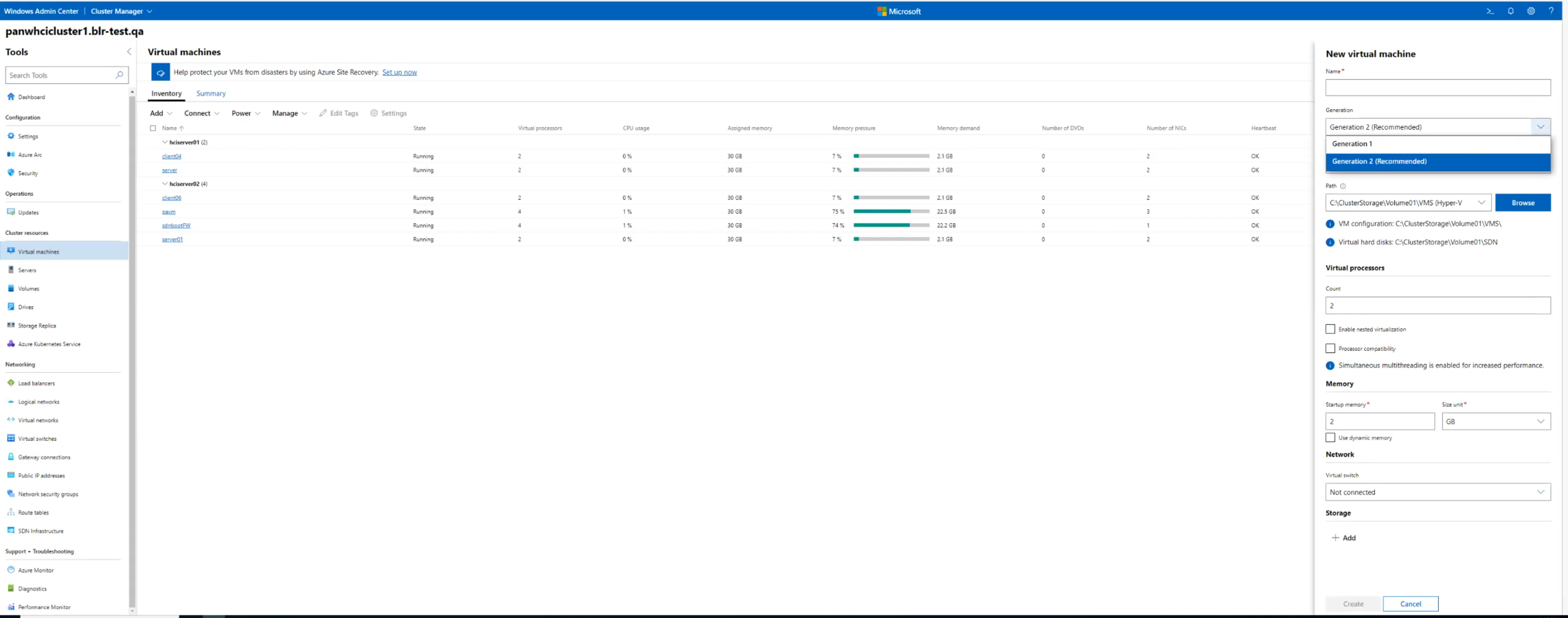Open the Storage Replica tool

pyautogui.click(x=37, y=325)
